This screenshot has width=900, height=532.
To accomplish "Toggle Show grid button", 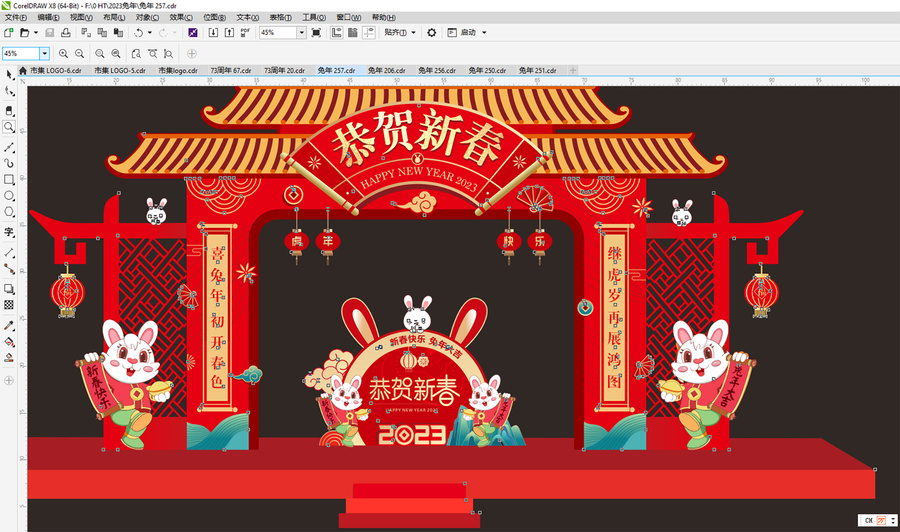I will pyautogui.click(x=352, y=33).
